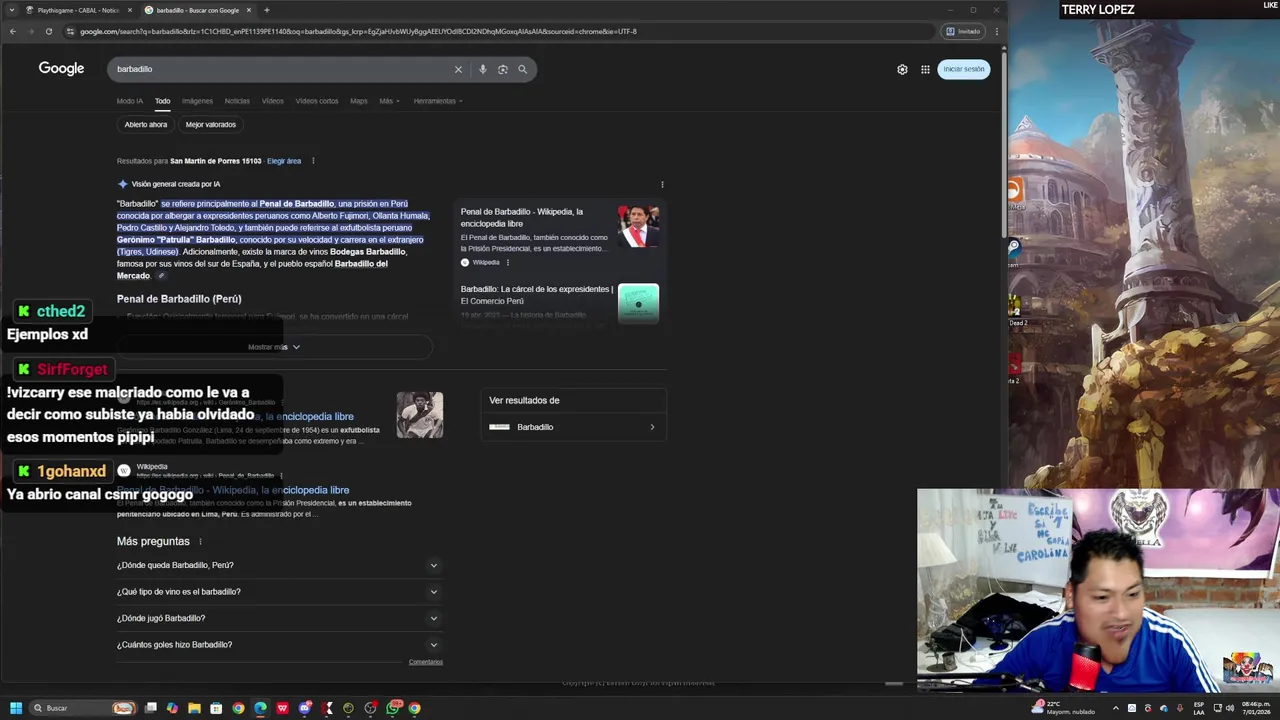Open Copilot from the taskbar
The height and width of the screenshot is (720, 1280).
(x=172, y=708)
